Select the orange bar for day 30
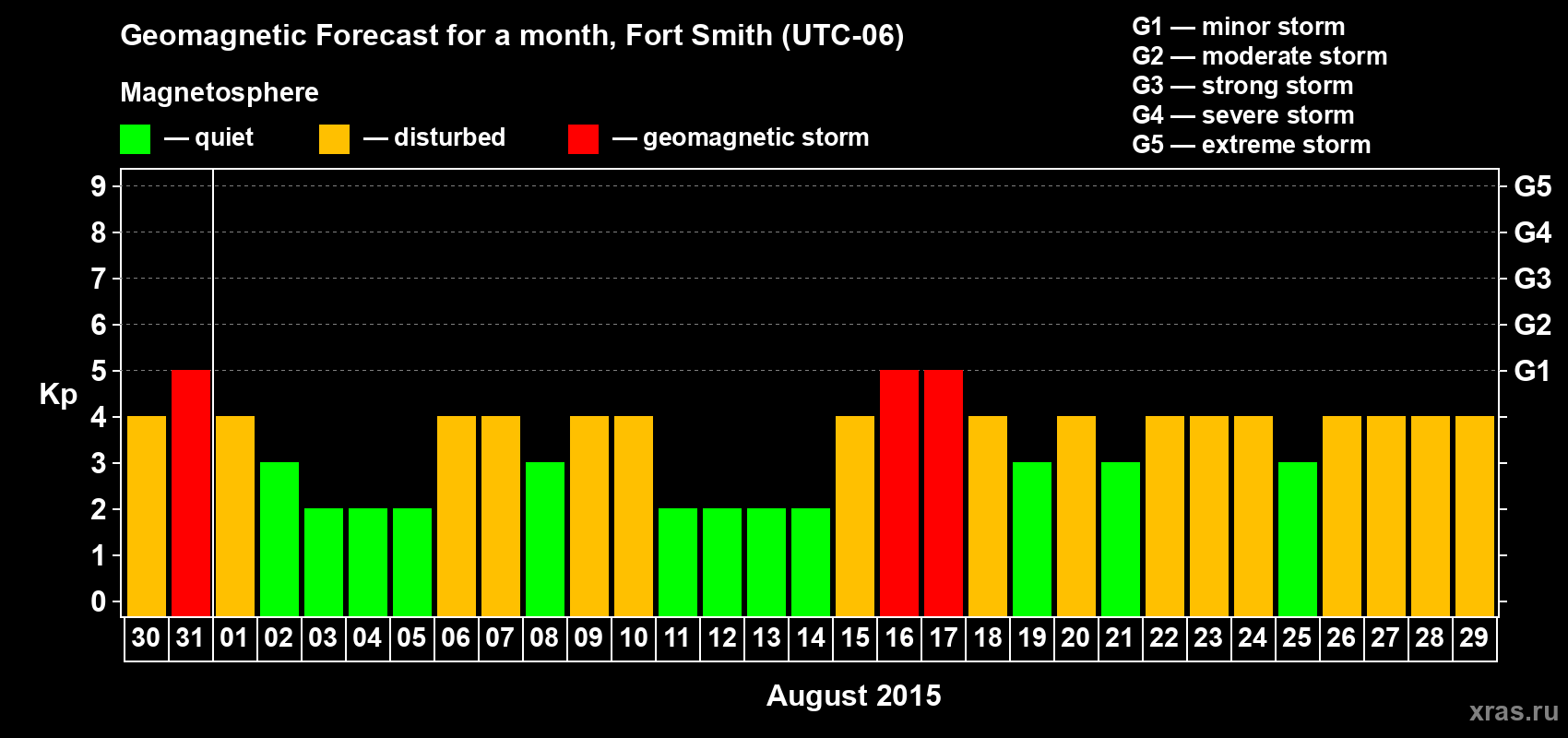 [x=147, y=517]
